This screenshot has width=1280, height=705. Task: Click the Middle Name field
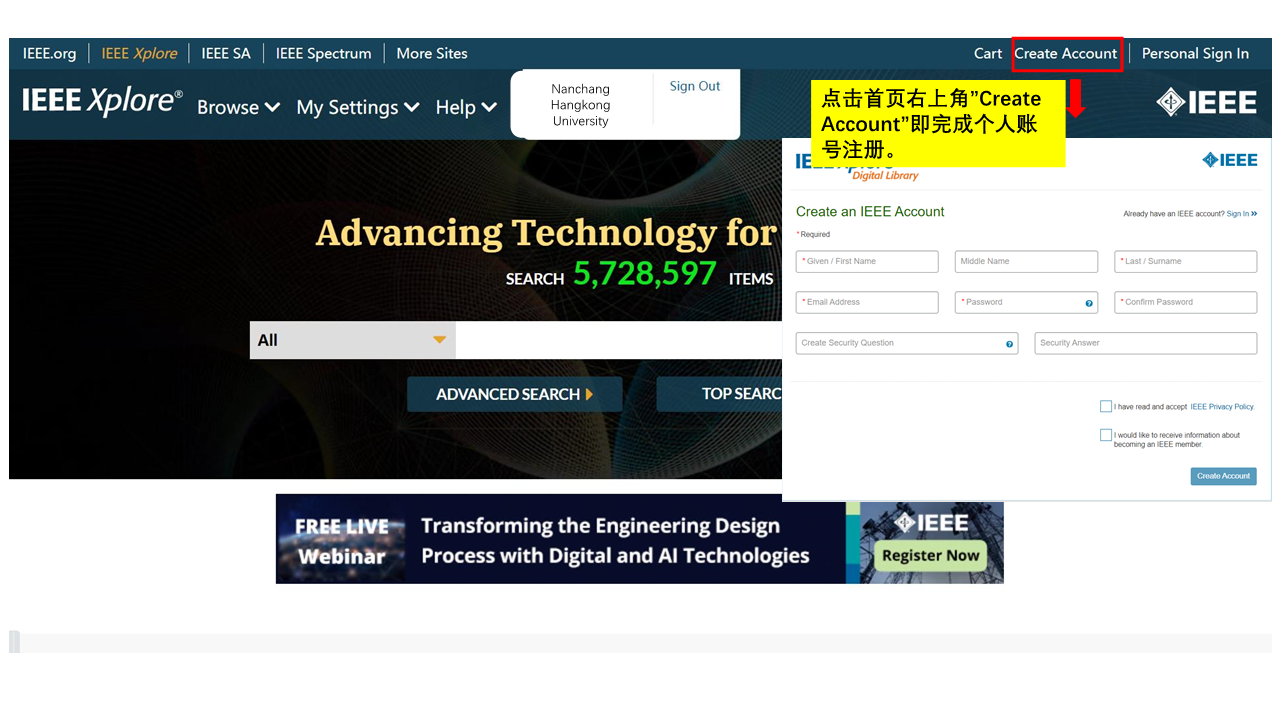[x=1026, y=261]
